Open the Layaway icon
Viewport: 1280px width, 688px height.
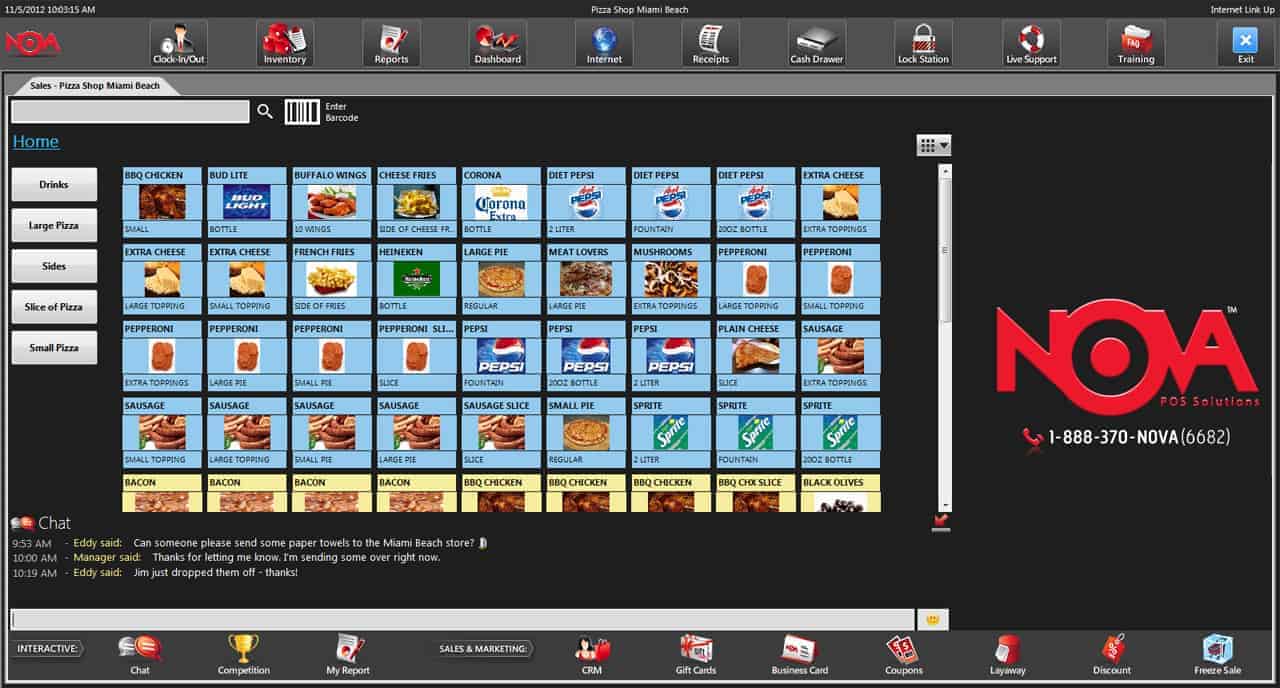click(x=1008, y=655)
